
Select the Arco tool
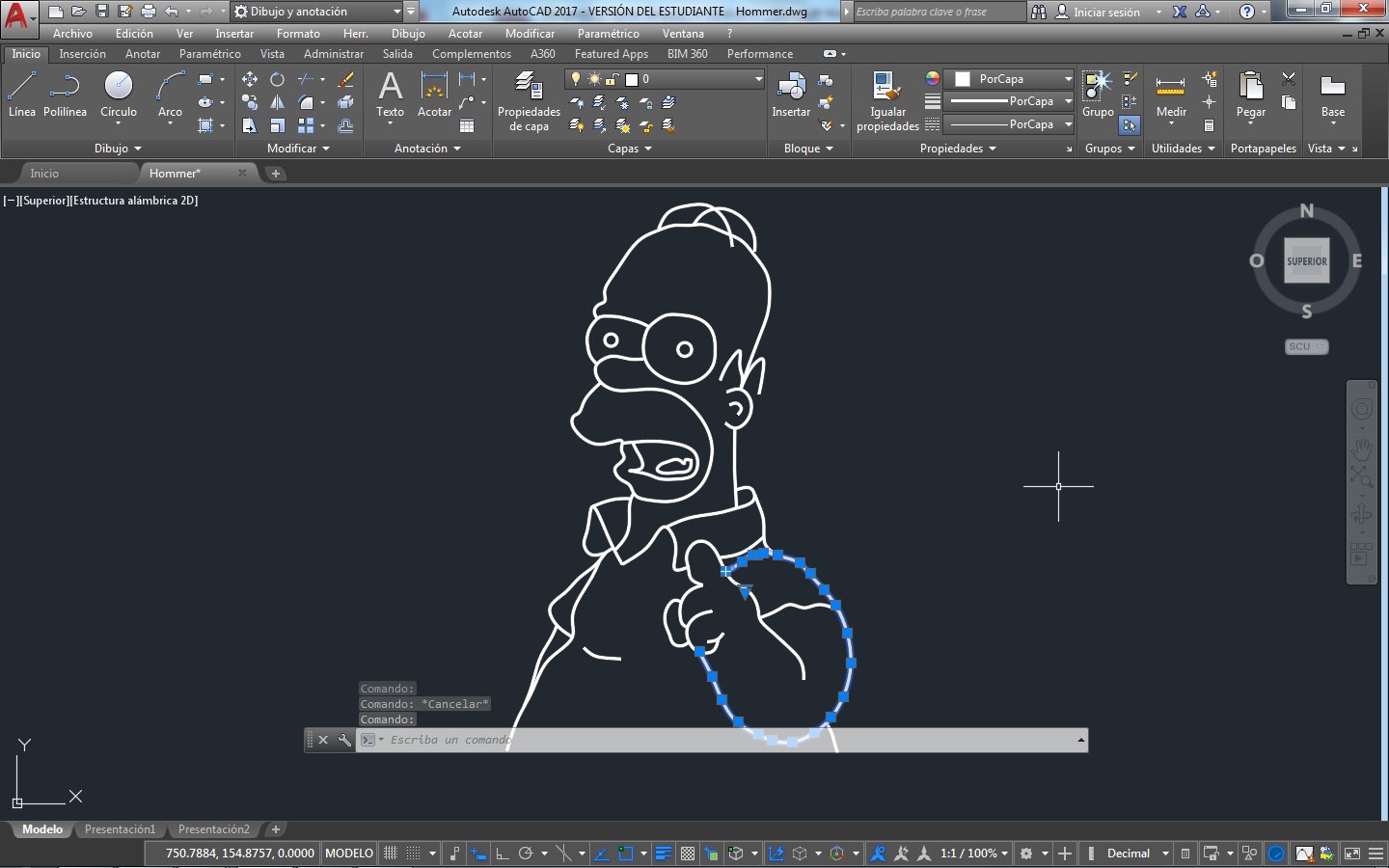(x=170, y=95)
